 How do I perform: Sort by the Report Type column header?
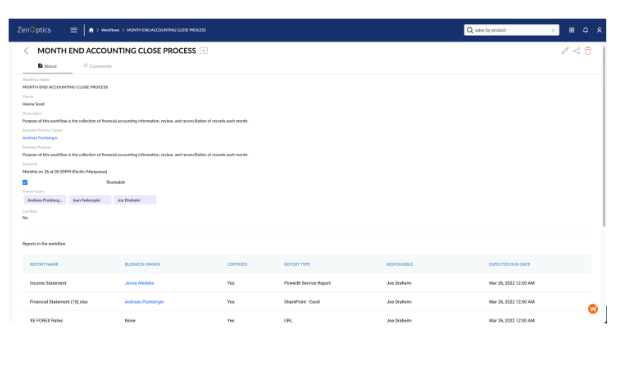pos(297,264)
